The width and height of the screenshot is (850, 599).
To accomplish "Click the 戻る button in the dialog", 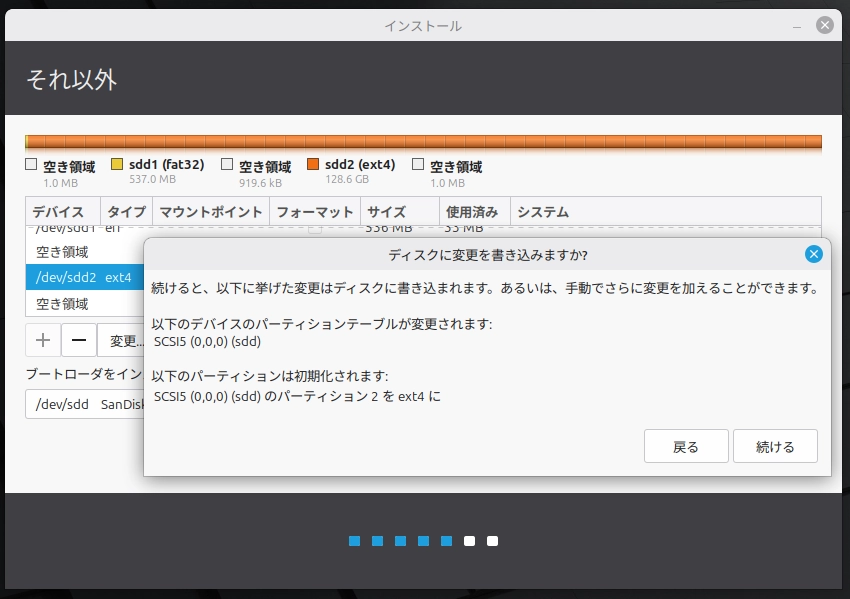I will tap(686, 446).
